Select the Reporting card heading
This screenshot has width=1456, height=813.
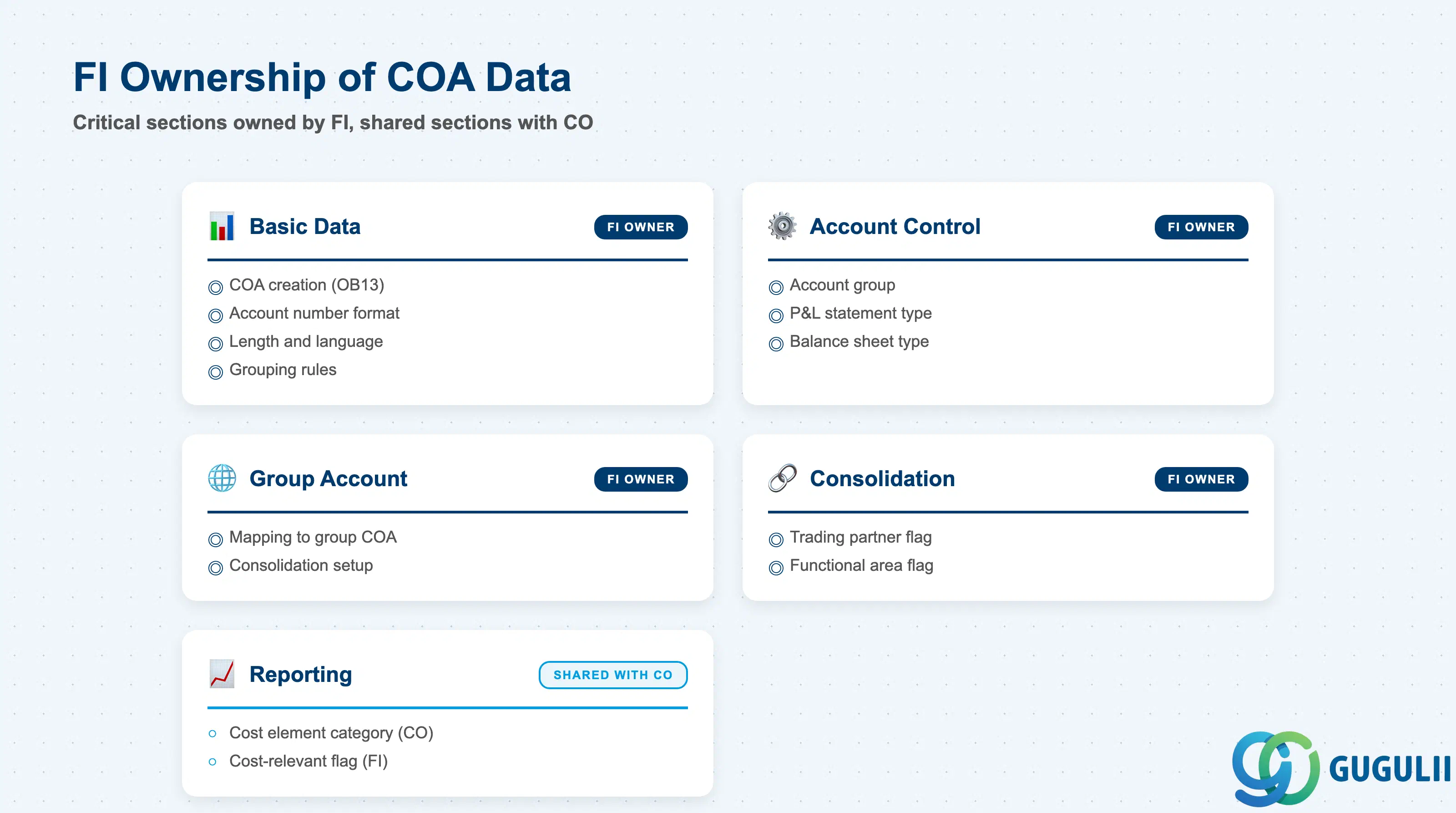[300, 675]
